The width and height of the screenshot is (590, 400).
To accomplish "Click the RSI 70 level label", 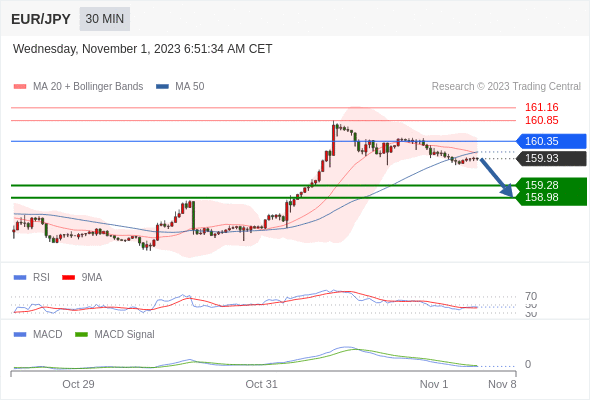I will (531, 296).
